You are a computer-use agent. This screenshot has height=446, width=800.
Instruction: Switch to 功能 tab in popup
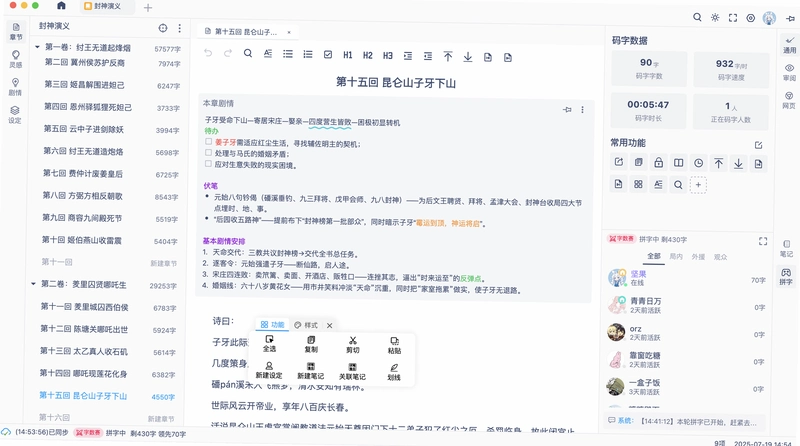[272, 325]
